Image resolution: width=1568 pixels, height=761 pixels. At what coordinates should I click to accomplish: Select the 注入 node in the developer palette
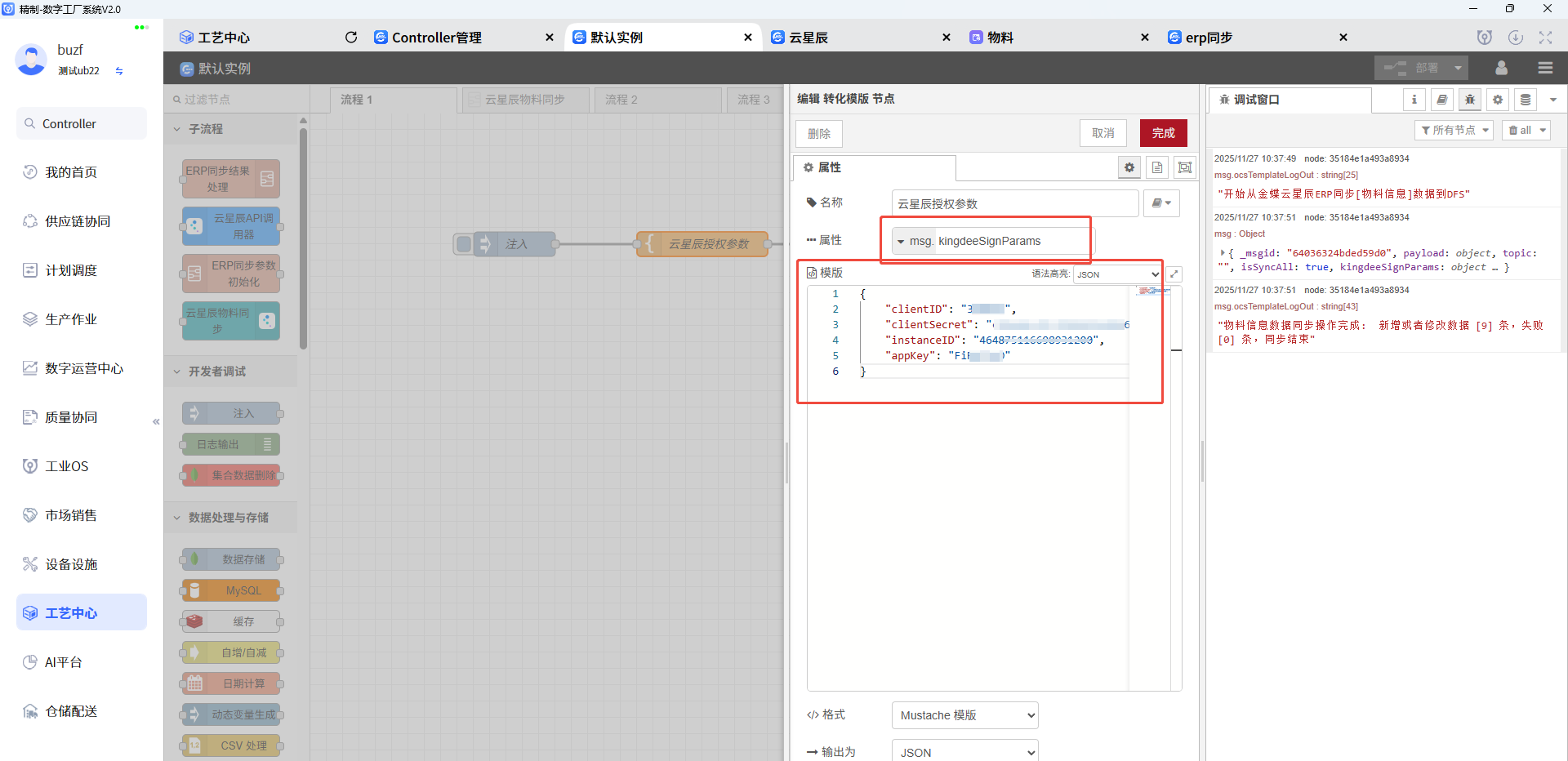(x=231, y=413)
